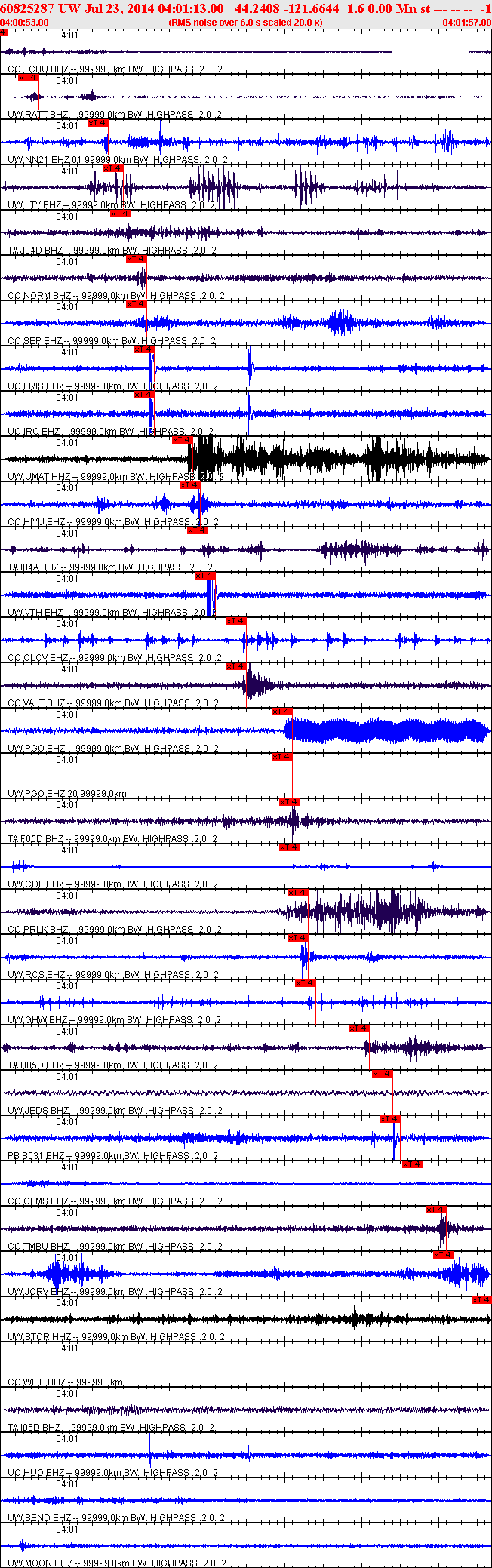This screenshot has height=1568, width=492.
Task: Click the RMS noise scaling note
Action: coord(246,22)
